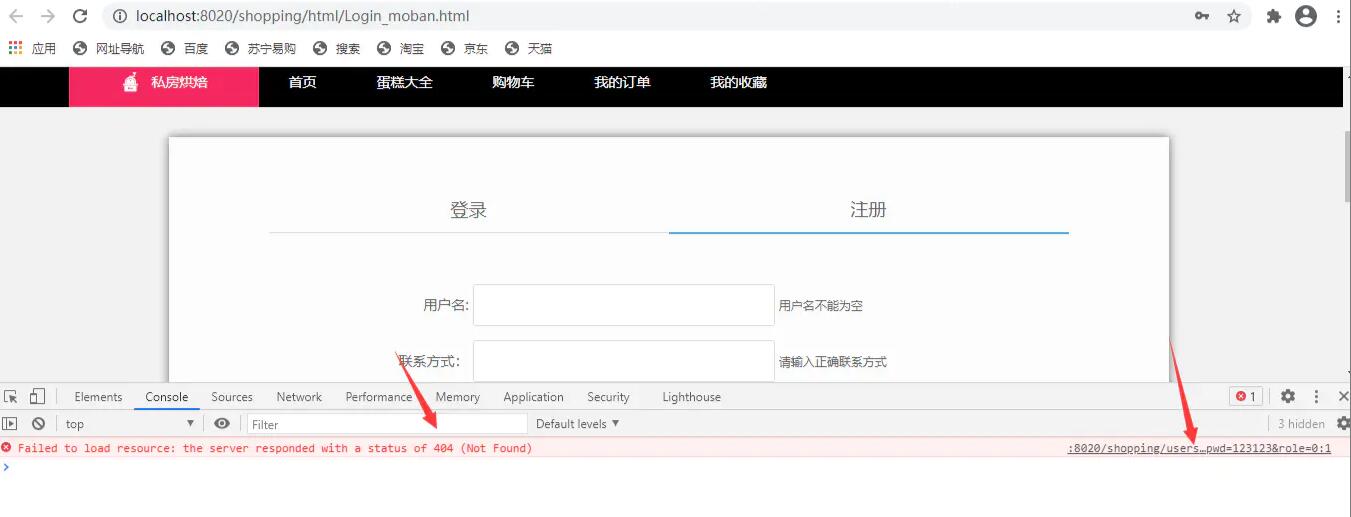Close the DevTools panel

1343,396
